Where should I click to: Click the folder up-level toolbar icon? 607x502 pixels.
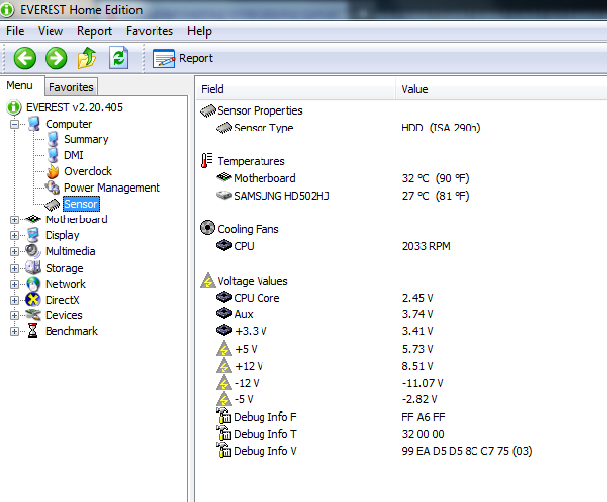87,58
